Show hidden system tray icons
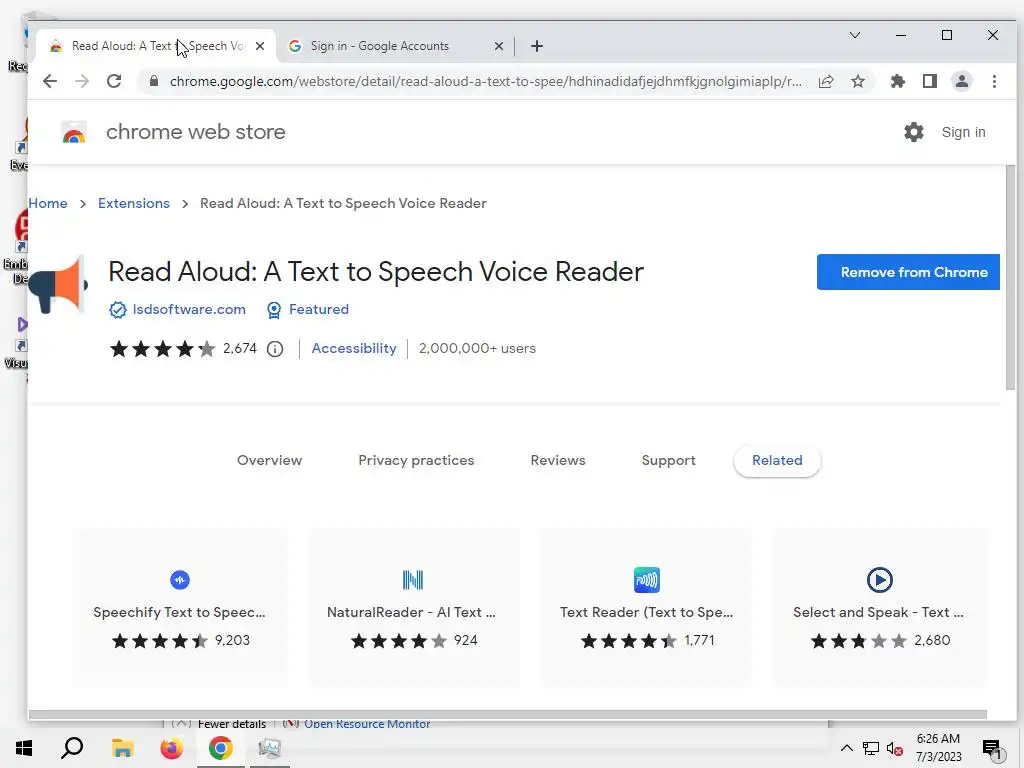The image size is (1024, 768). 846,748
